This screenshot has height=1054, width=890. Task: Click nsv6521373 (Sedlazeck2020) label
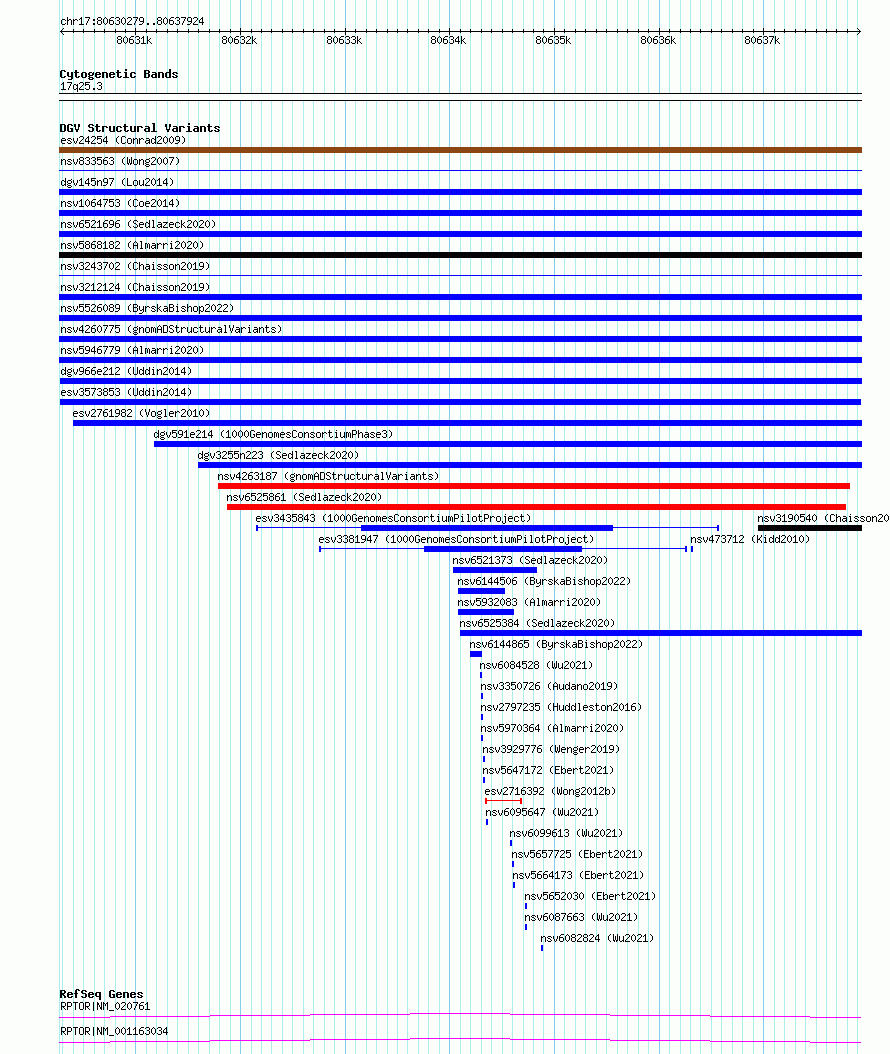tap(530, 560)
